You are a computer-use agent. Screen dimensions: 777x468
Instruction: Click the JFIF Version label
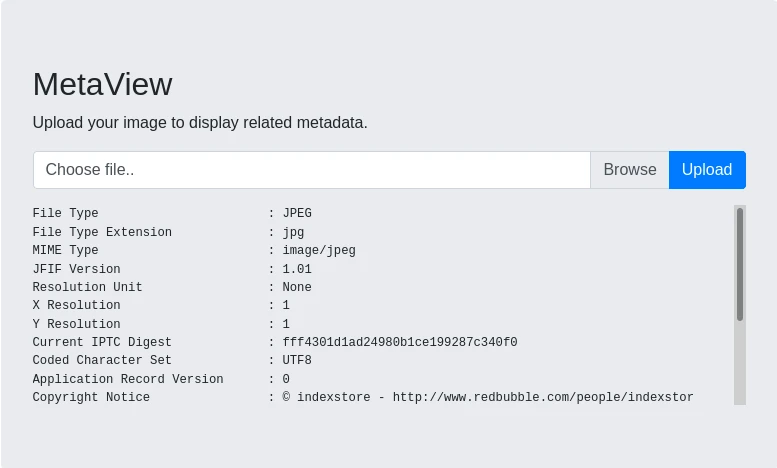pyautogui.click(x=76, y=269)
